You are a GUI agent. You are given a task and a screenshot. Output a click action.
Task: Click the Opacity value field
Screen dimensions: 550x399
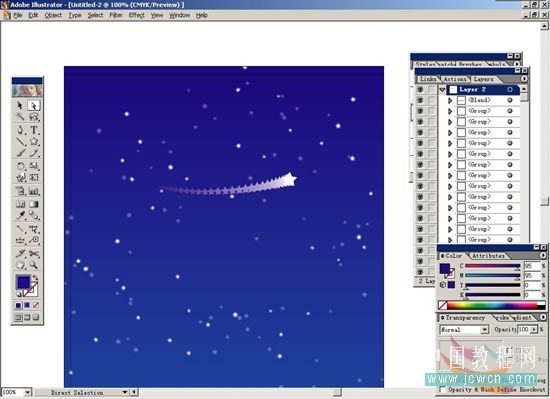point(524,330)
